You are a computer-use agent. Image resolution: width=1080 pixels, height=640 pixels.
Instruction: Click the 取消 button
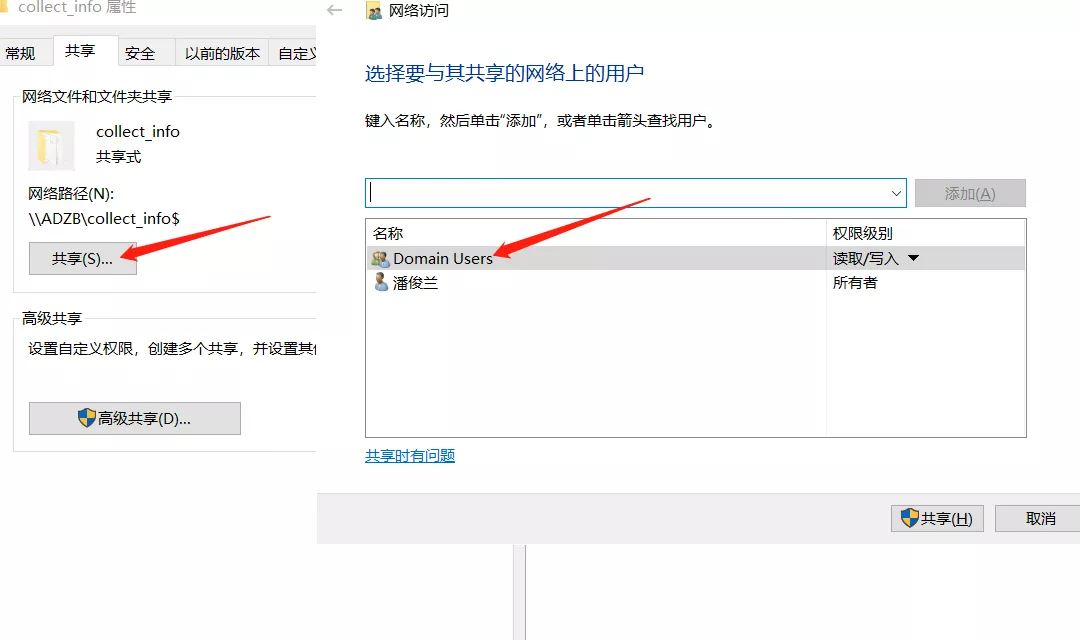pyautogui.click(x=1041, y=518)
